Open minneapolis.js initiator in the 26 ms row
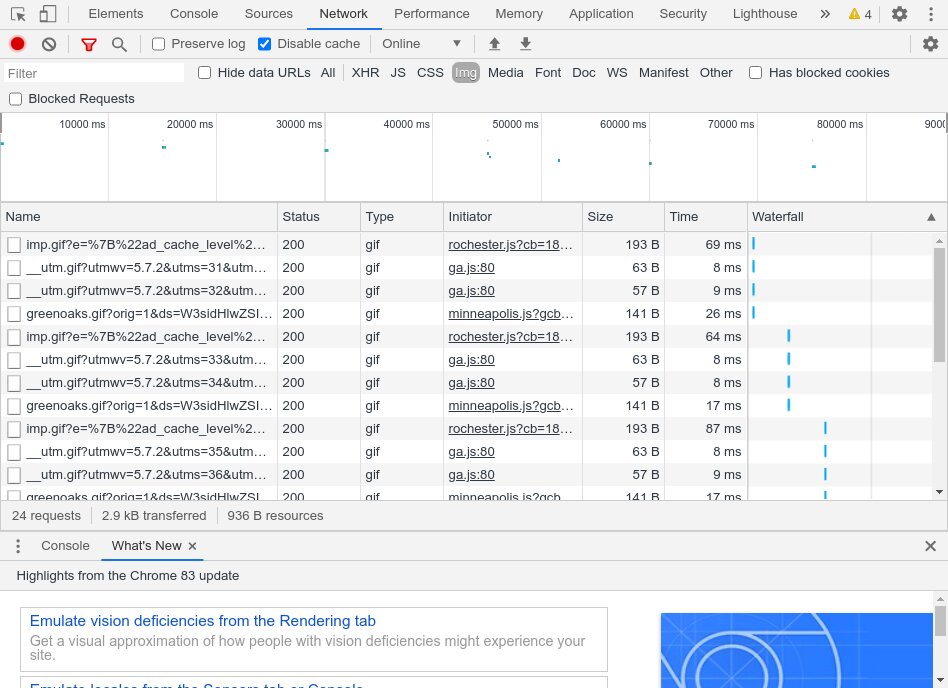Viewport: 948px width, 688px height. pos(511,314)
